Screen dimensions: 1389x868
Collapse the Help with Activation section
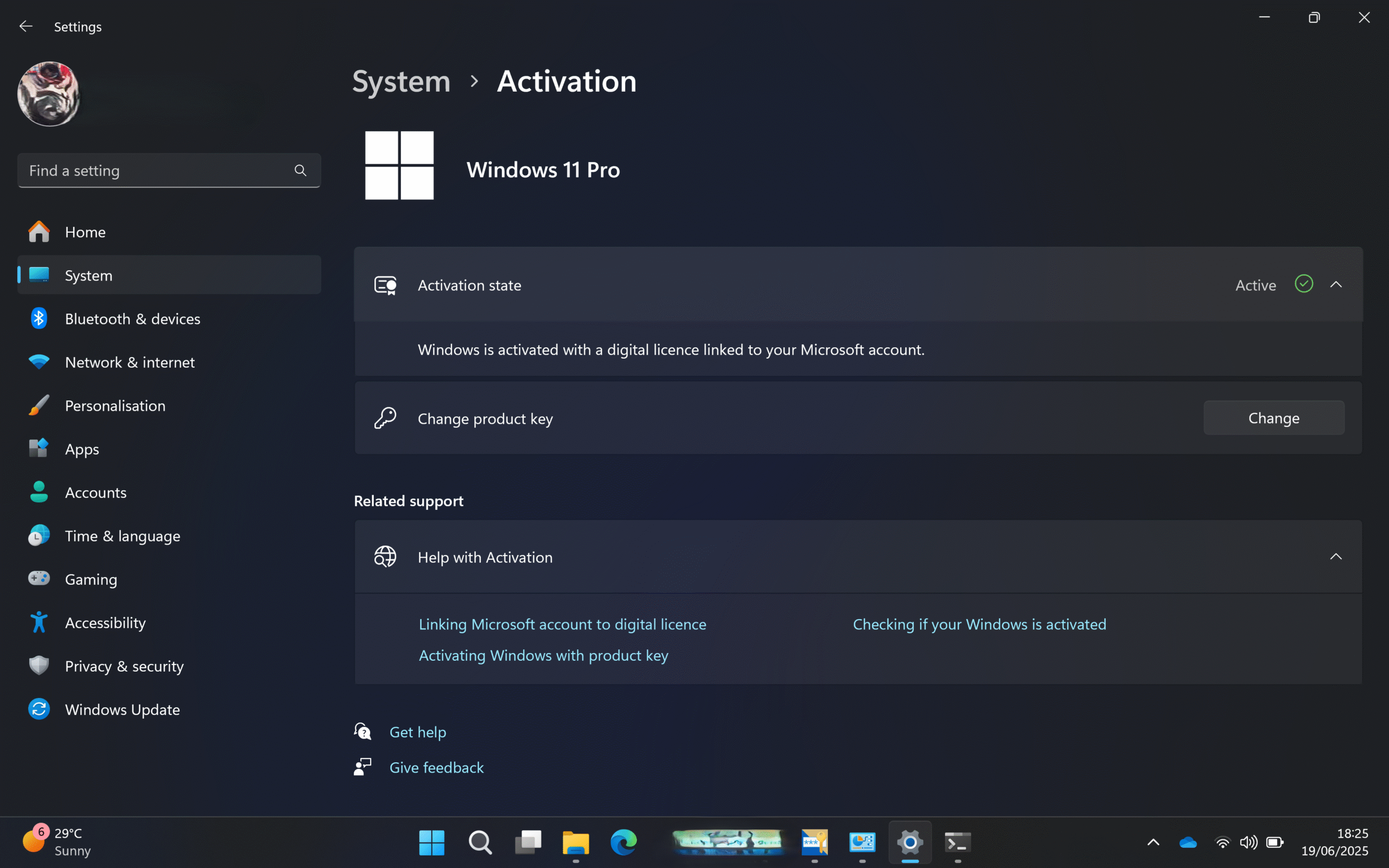[x=1336, y=557]
